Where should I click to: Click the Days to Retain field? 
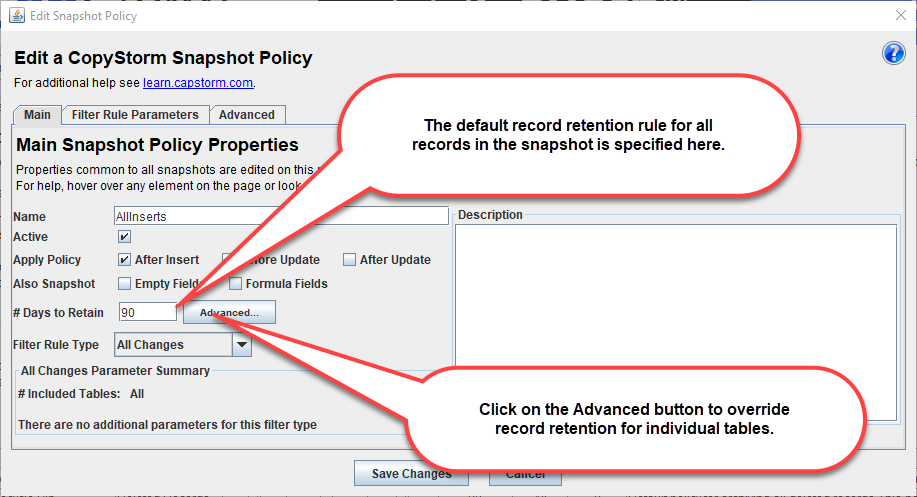[x=147, y=312]
